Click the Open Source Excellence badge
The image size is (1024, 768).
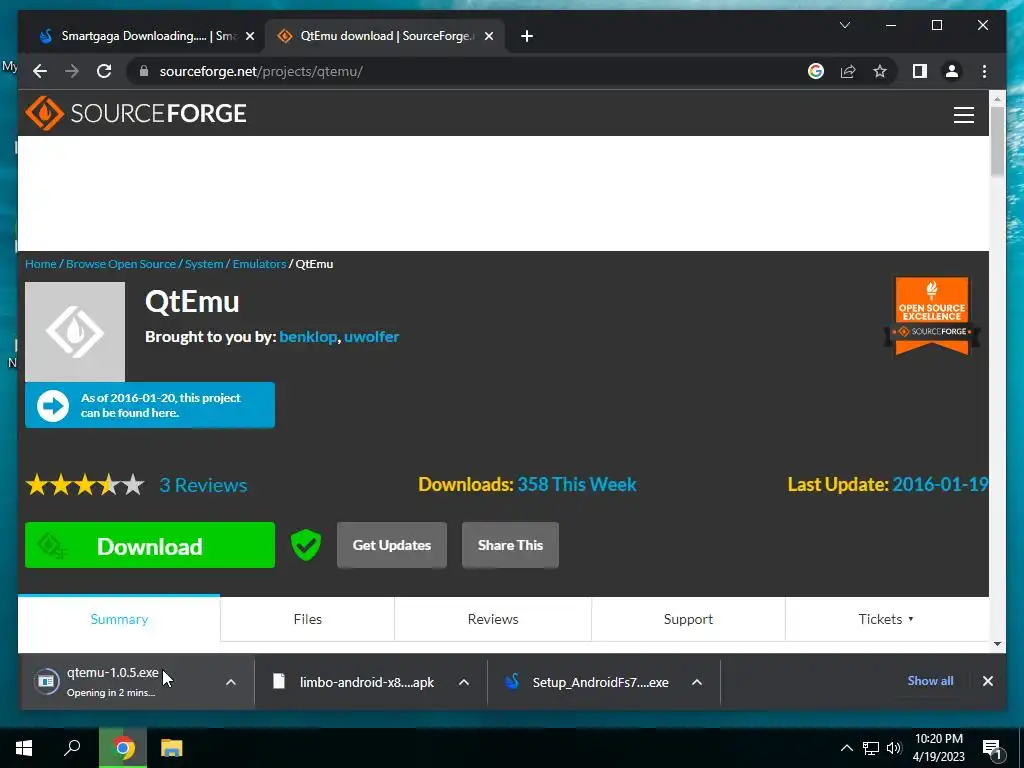pyautogui.click(x=932, y=316)
